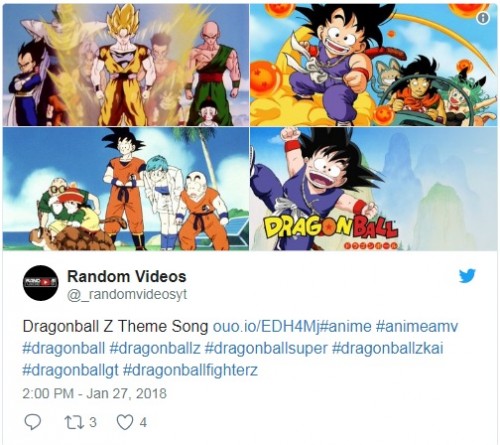View the Super Saiyan Goku group image

coord(126,65)
